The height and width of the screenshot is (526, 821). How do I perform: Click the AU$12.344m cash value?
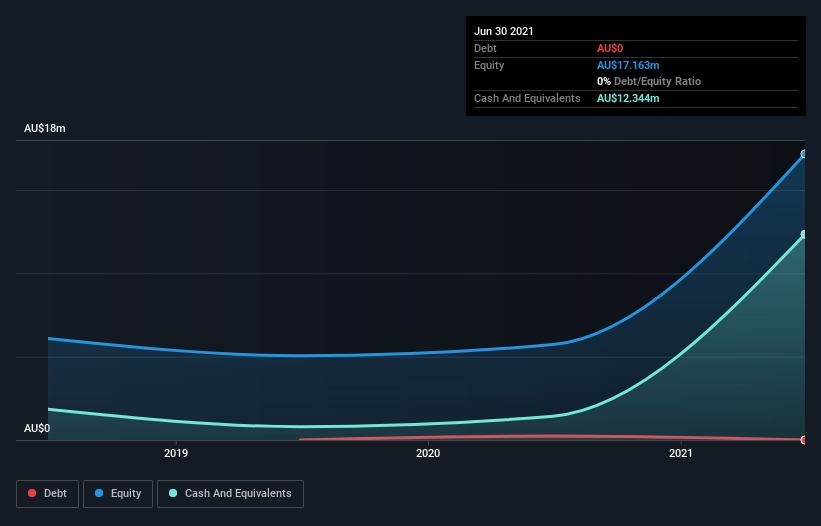pyautogui.click(x=628, y=98)
